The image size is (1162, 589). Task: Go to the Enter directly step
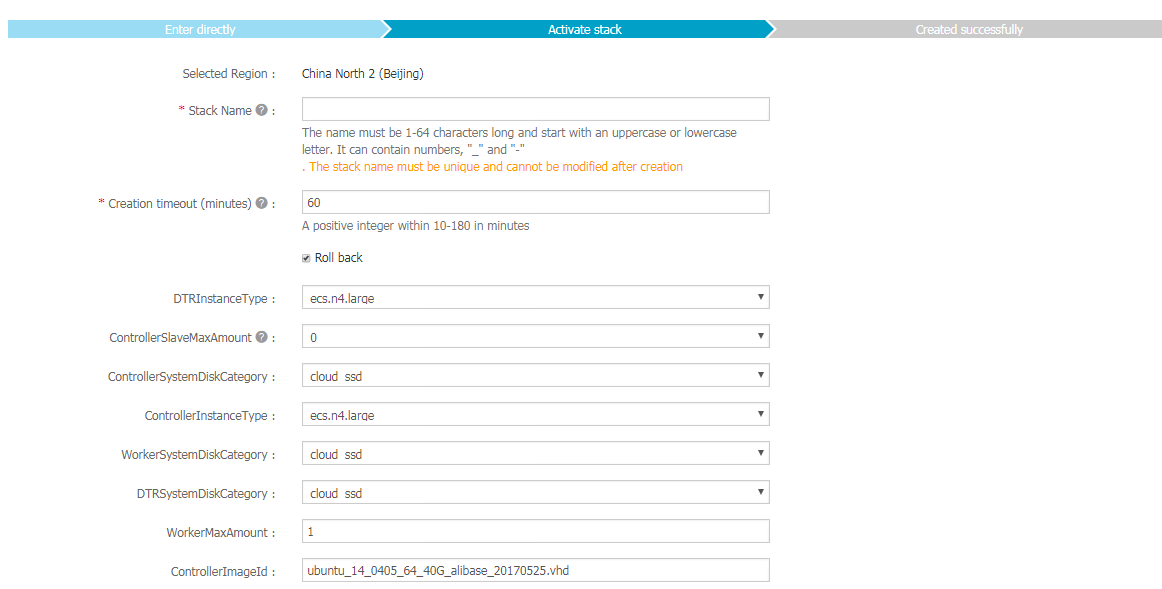(x=200, y=30)
